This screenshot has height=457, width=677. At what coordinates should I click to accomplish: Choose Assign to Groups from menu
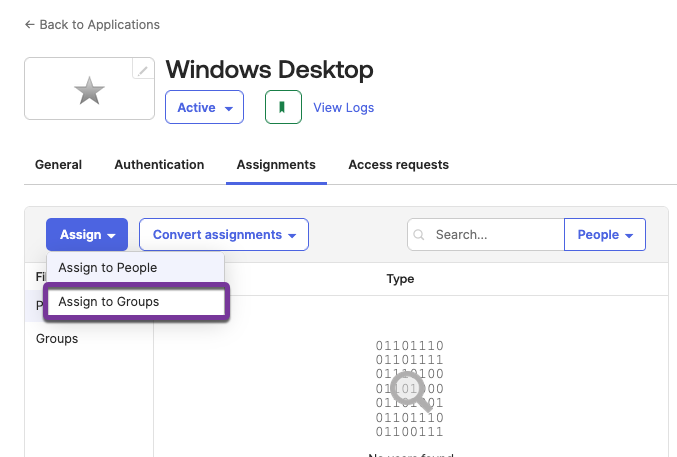tap(109, 301)
